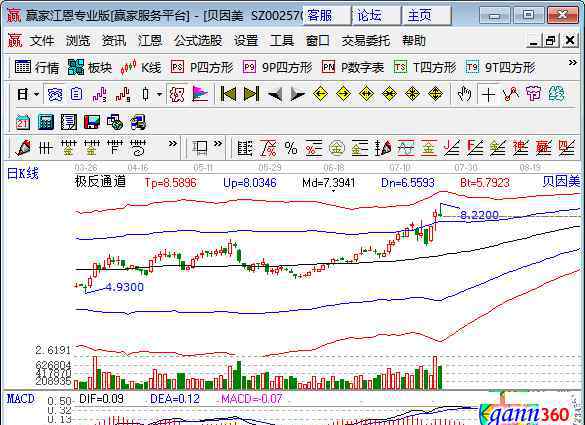
Task: Jump to first bar with skip-to-start arrow
Action: 228,94
